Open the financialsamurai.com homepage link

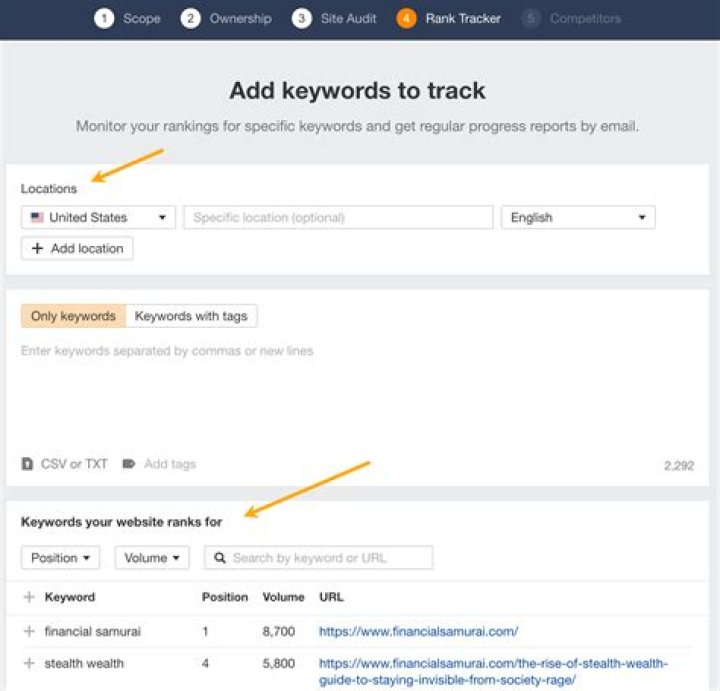(x=418, y=631)
